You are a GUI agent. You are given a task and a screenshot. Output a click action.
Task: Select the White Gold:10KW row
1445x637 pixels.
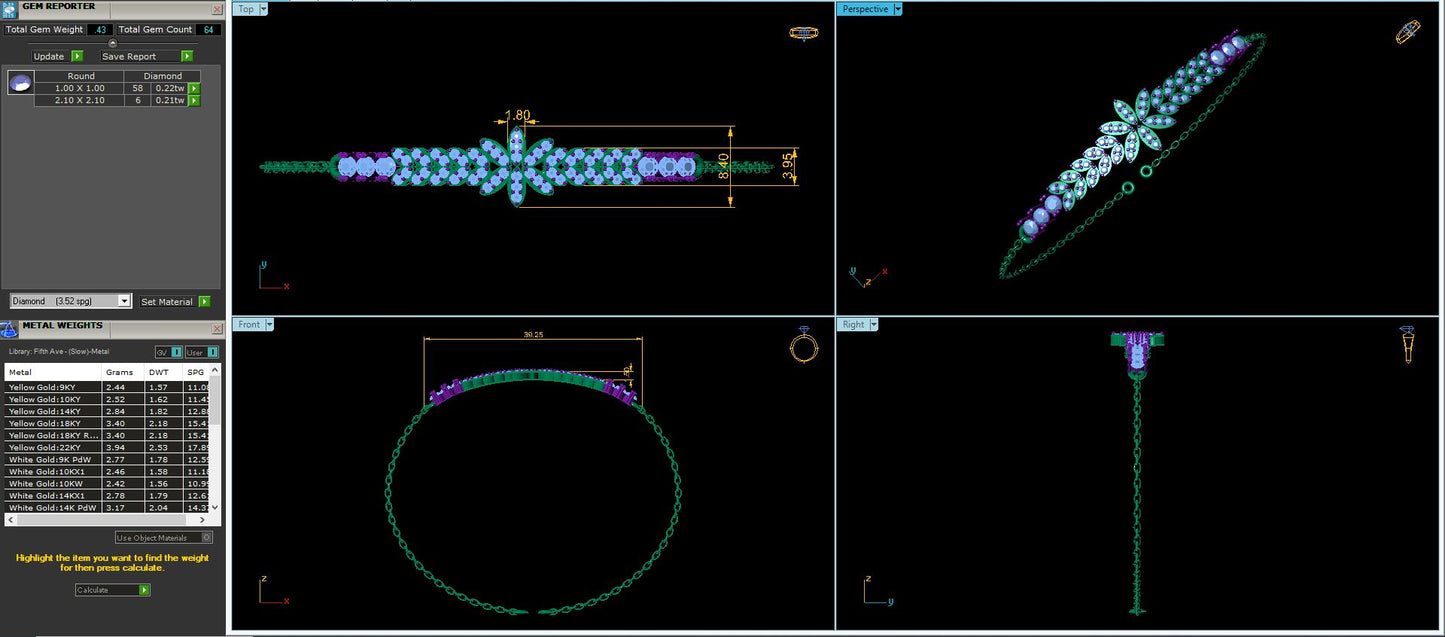(107, 483)
